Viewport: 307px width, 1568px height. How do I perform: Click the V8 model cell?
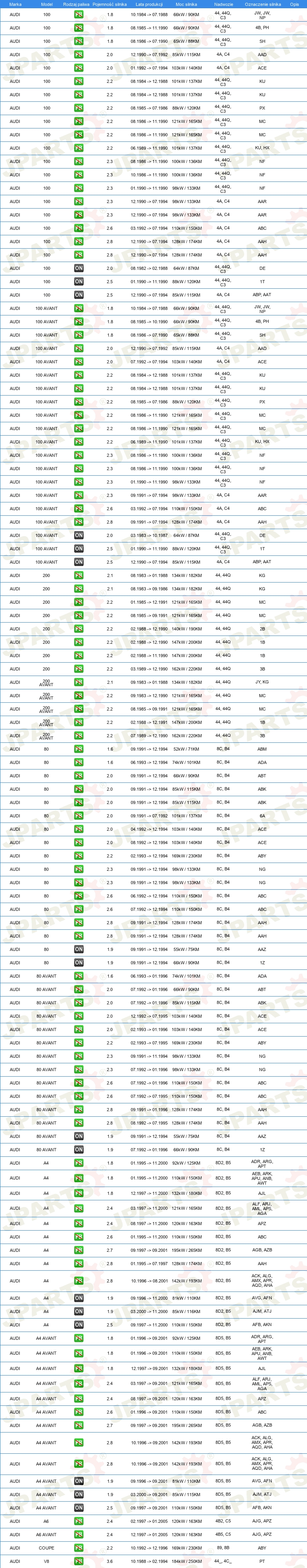click(x=46, y=1561)
